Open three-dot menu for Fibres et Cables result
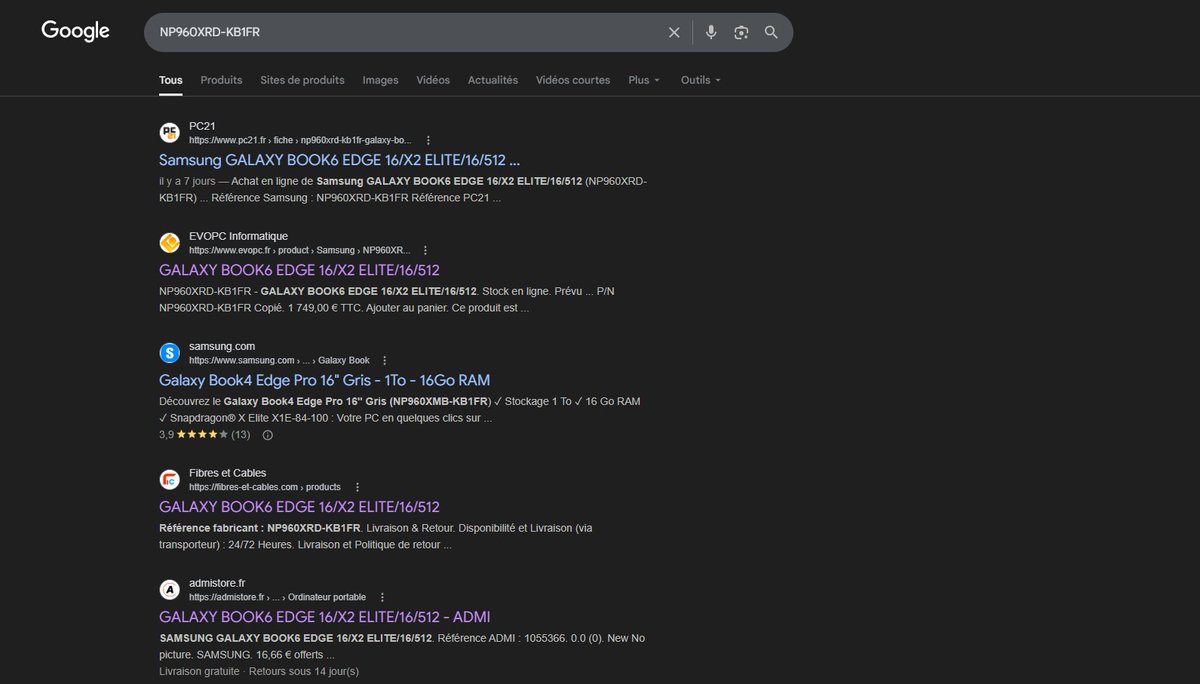The height and width of the screenshot is (684, 1200). tap(357, 487)
